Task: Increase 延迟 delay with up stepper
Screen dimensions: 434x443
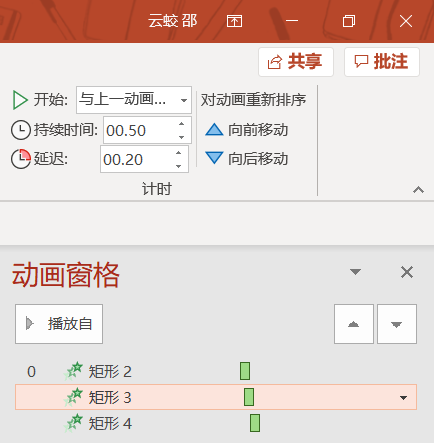Action: pos(179,153)
